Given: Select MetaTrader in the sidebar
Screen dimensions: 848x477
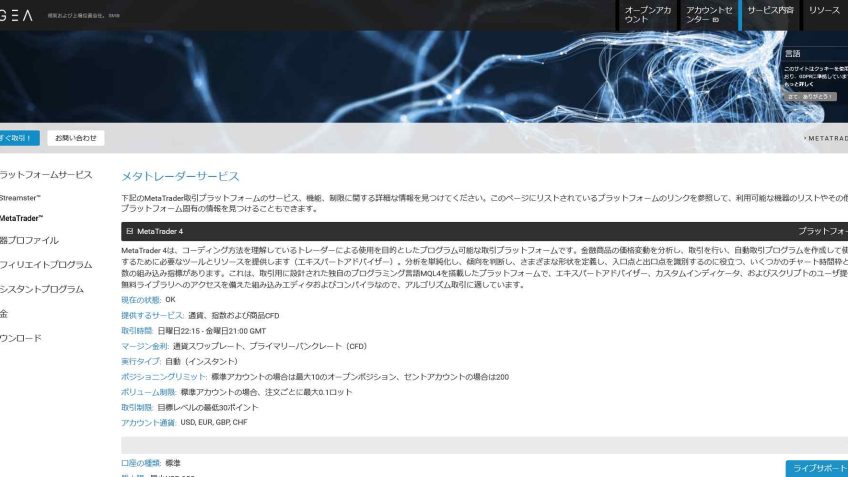Looking at the screenshot, I should click(x=22, y=218).
